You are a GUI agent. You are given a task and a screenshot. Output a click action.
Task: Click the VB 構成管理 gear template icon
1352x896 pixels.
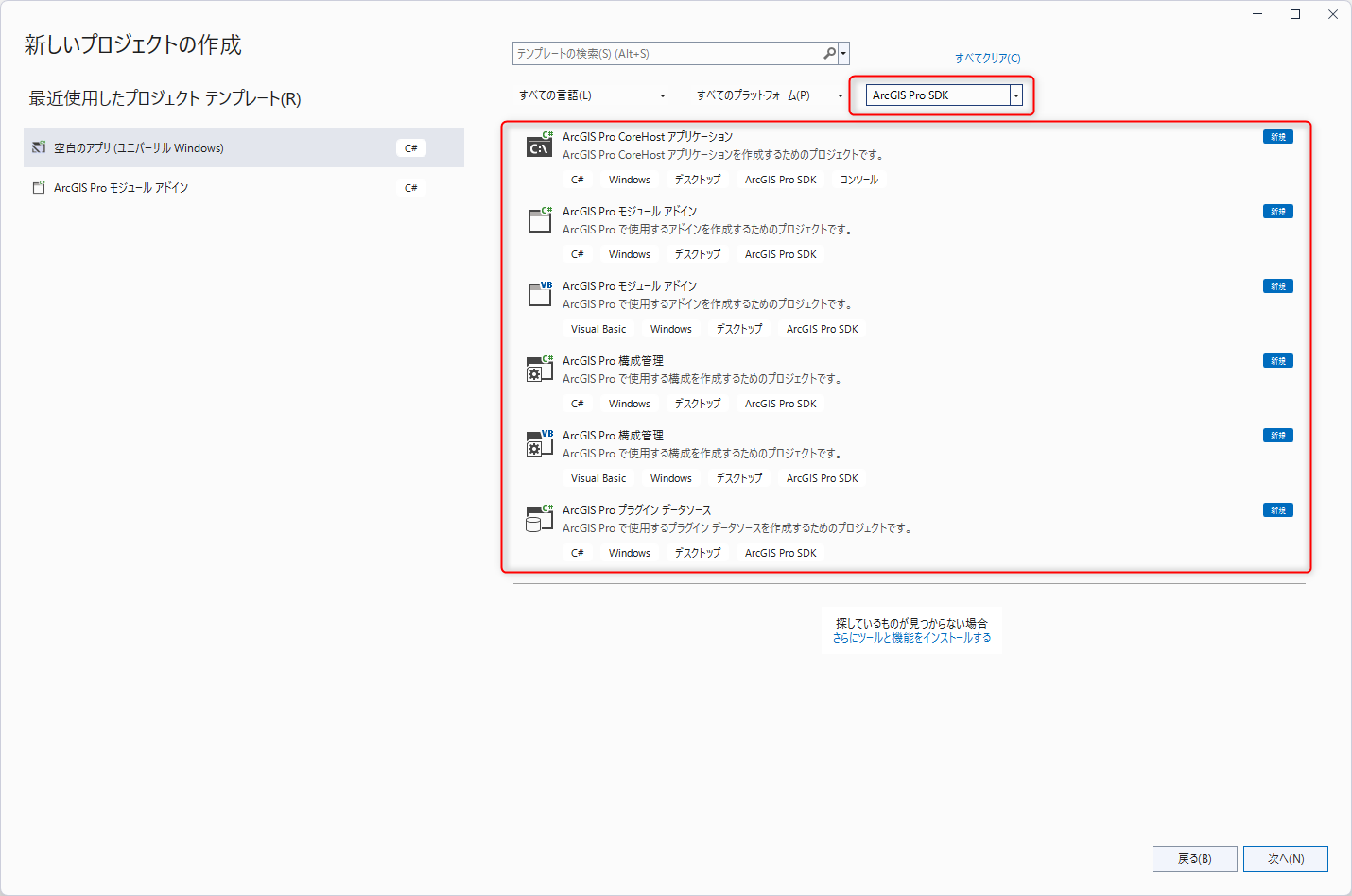(540, 443)
